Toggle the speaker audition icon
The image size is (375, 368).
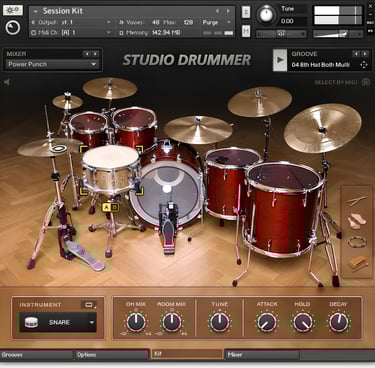point(6,82)
